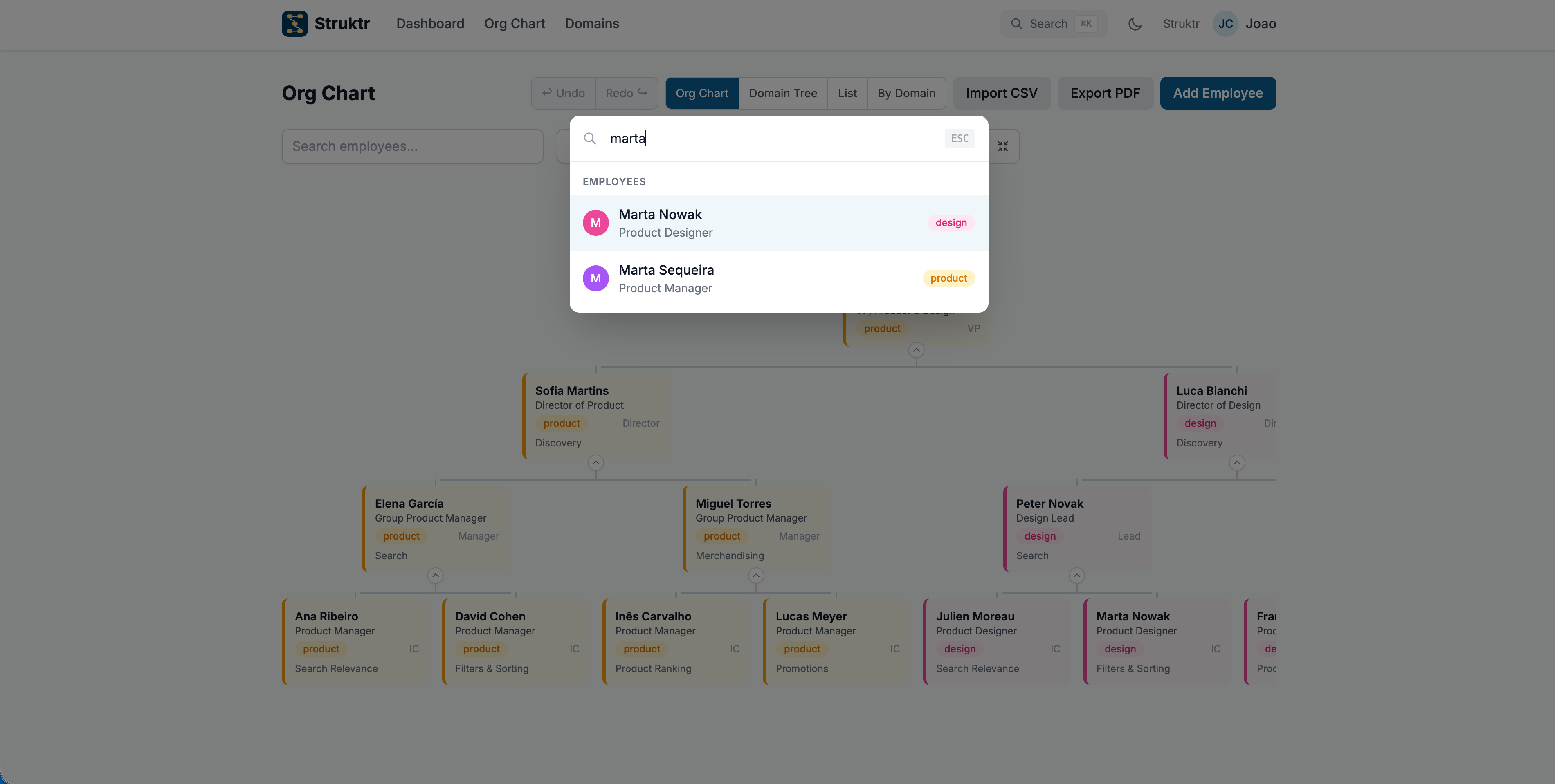Collapse Luca Bianchi's reports via chevron
This screenshot has width=1555, height=784.
coord(1236,462)
